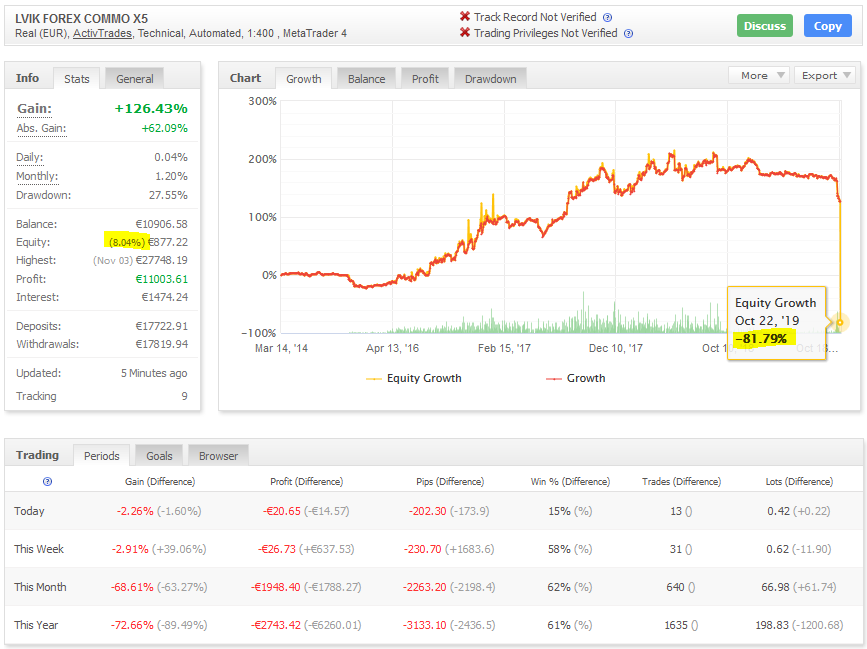The width and height of the screenshot is (867, 649).
Task: Open the Goals tab in Trading section
Action: click(x=159, y=456)
